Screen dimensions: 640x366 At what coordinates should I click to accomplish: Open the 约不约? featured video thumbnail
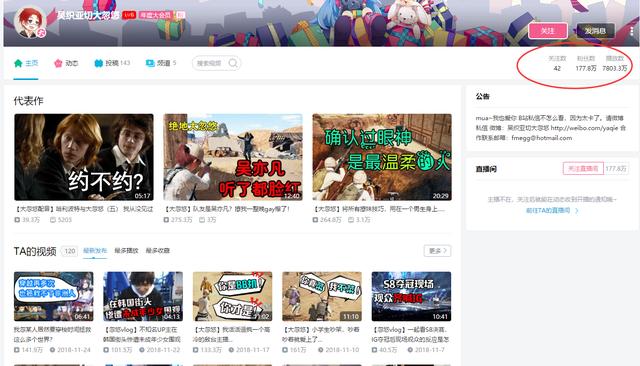point(84,157)
